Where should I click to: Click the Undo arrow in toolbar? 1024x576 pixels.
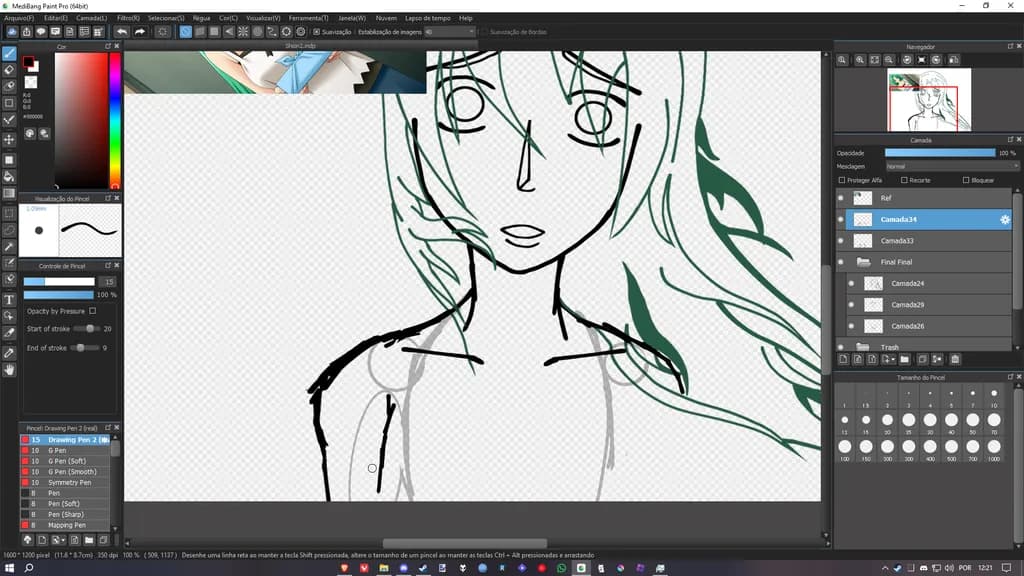pos(122,31)
